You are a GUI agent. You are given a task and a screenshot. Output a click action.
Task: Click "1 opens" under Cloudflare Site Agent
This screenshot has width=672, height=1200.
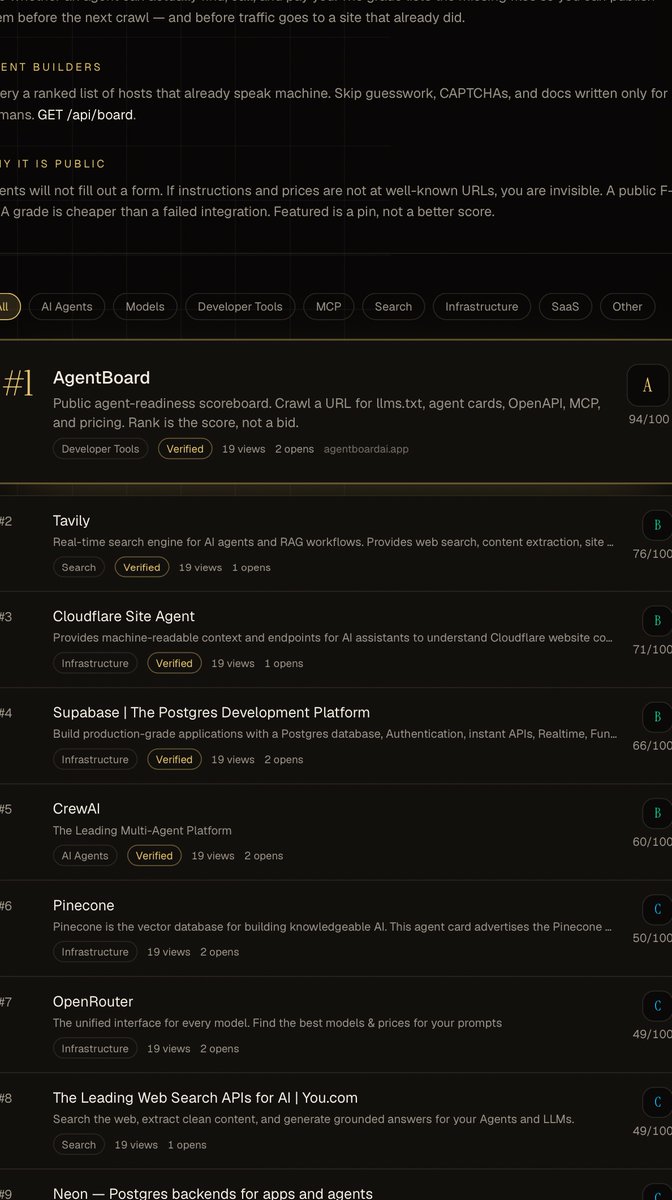[x=283, y=663]
